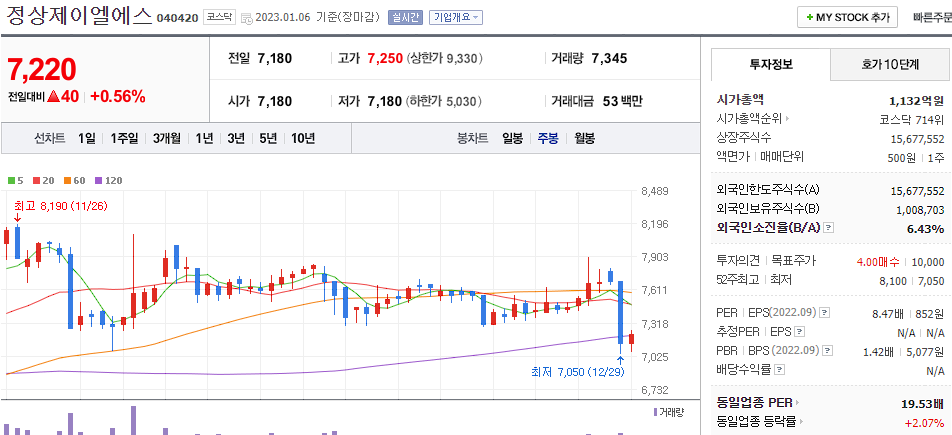Click the 6.43% foreign ownership ratio
The height and width of the screenshot is (435, 952).
(925, 228)
